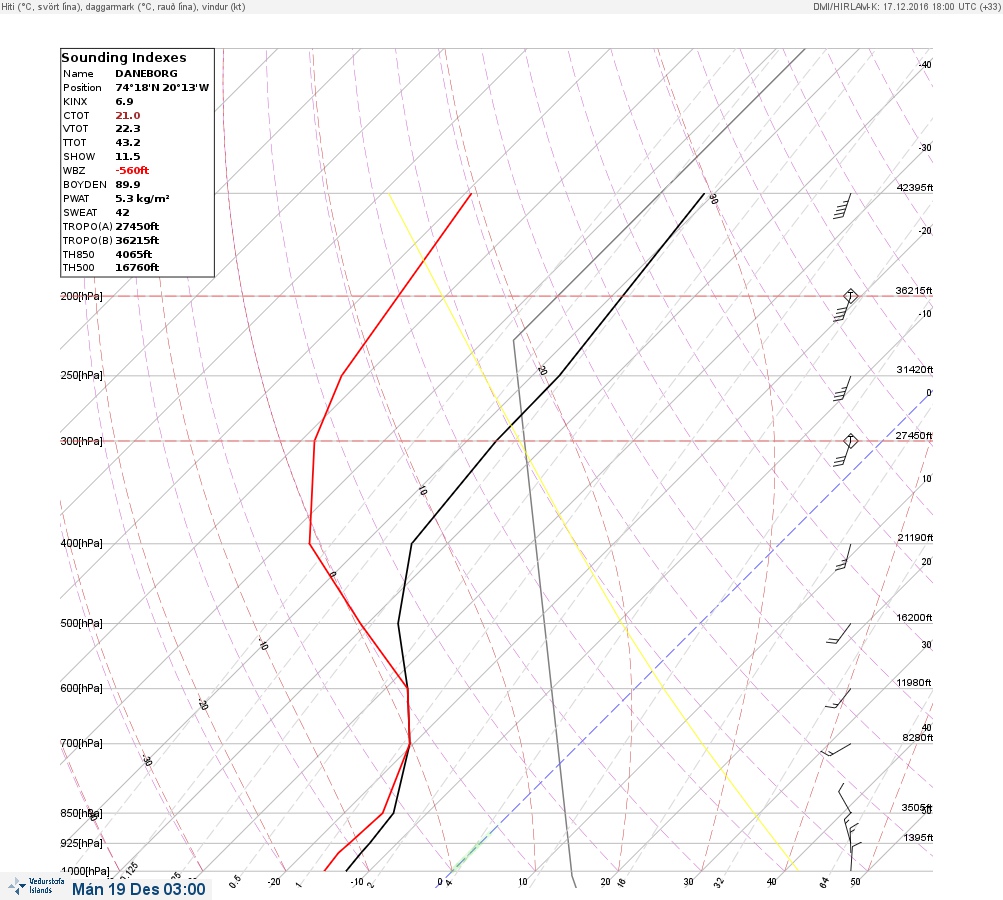Click the TROPO(A) value 27450ft in the table
Image resolution: width=1003 pixels, height=900 pixels.
[x=137, y=226]
